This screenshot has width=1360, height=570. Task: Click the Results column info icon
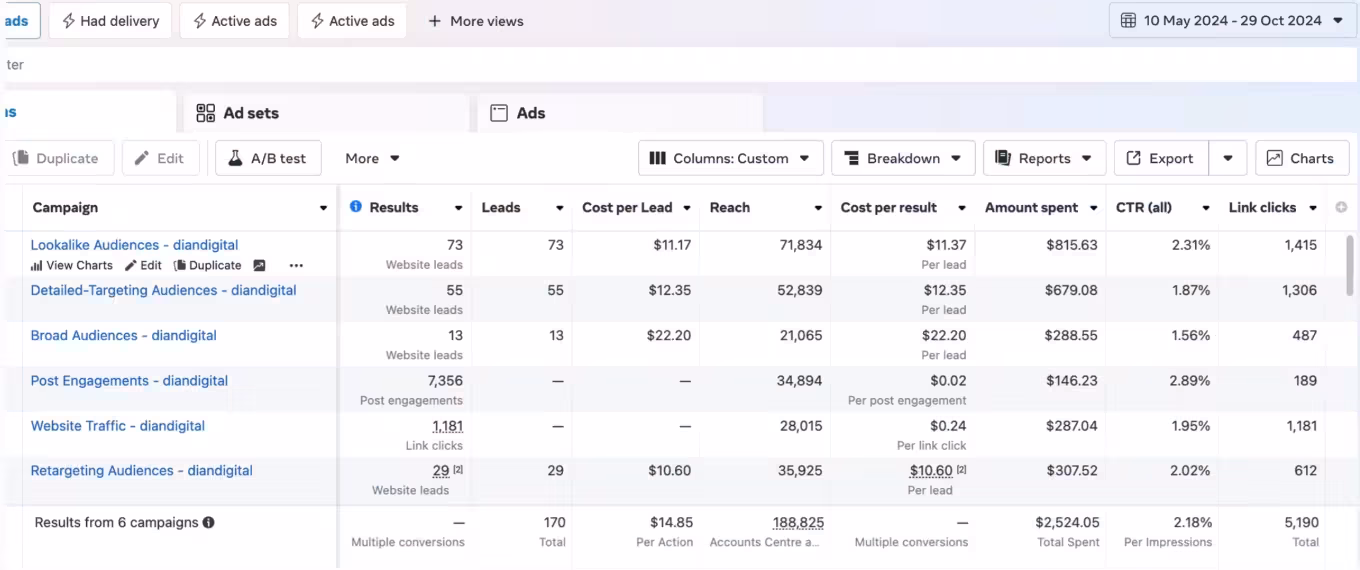coord(356,207)
